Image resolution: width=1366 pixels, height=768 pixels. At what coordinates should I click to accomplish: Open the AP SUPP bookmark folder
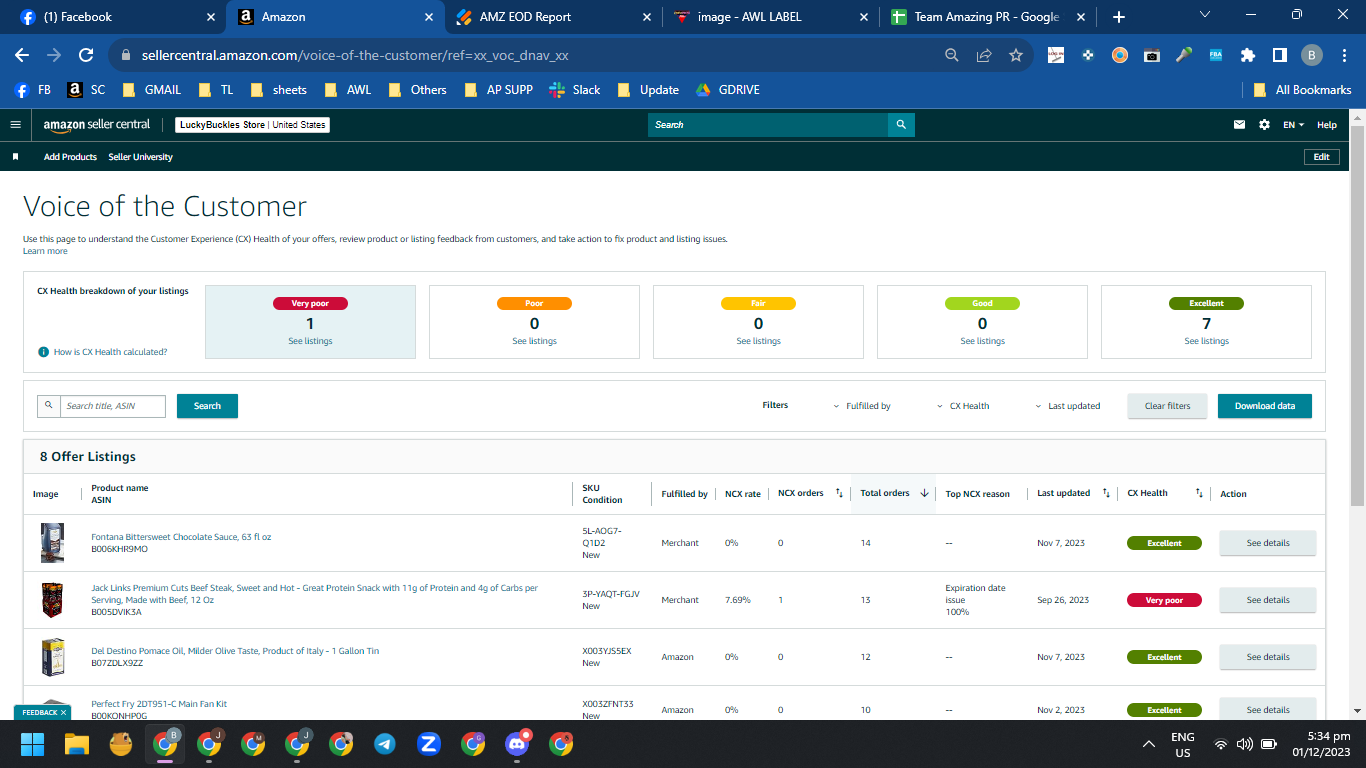(x=498, y=90)
